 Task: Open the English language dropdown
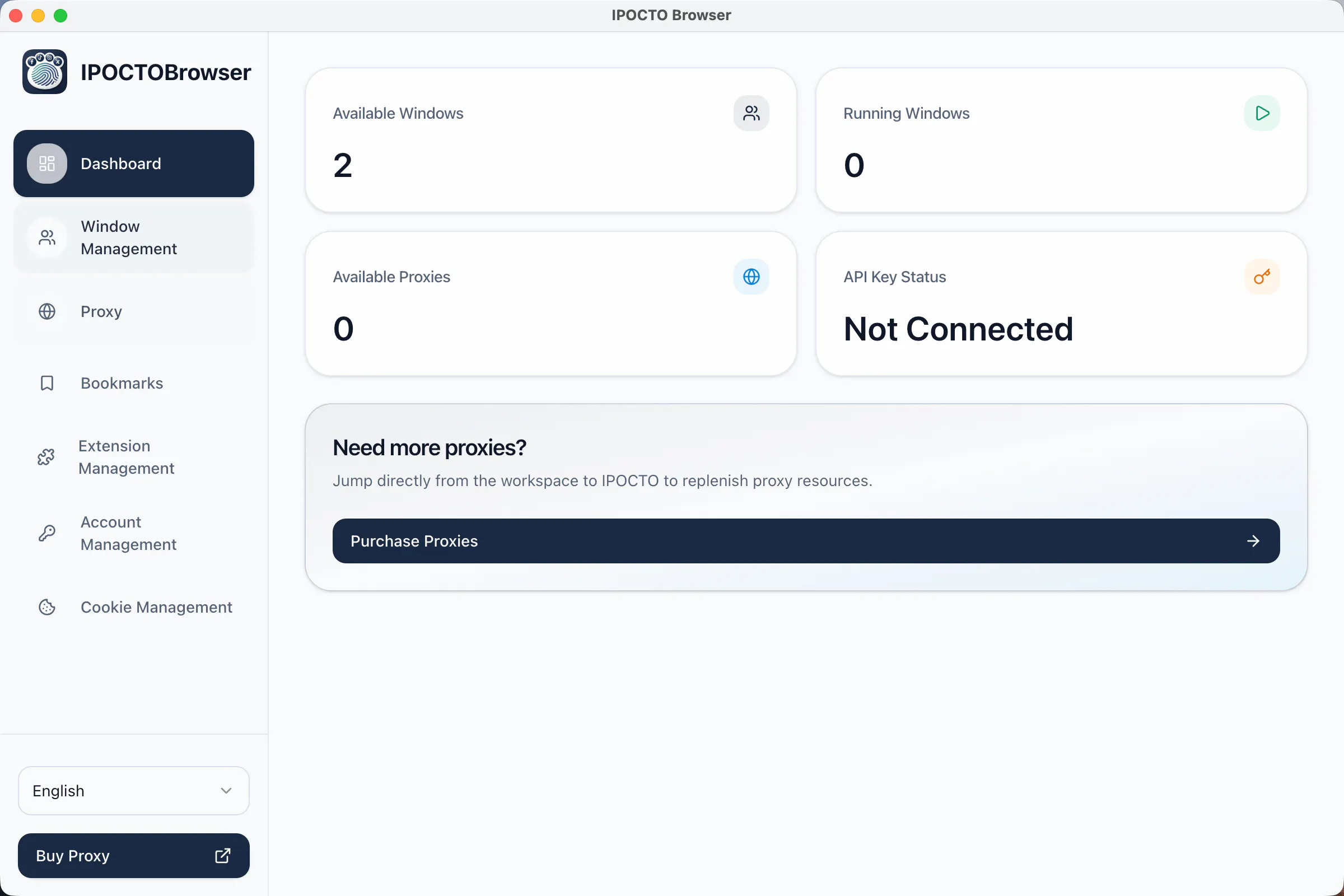(x=134, y=790)
